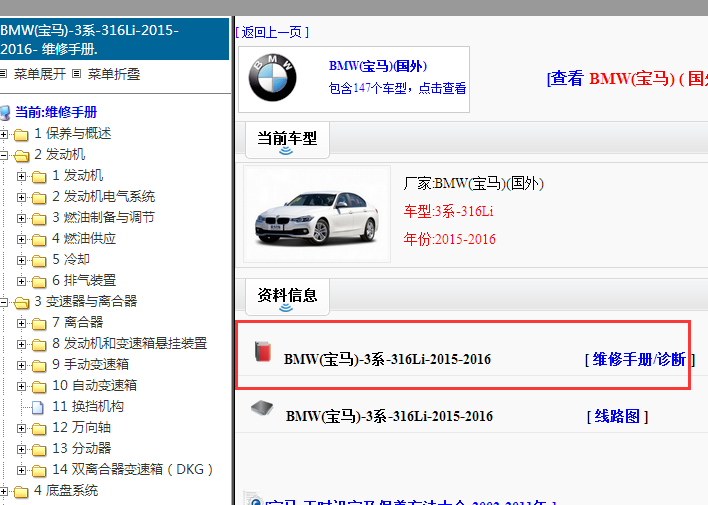This screenshot has height=505, width=708.
Task: Open the 维修手册/诊断 link
Action: [639, 360]
